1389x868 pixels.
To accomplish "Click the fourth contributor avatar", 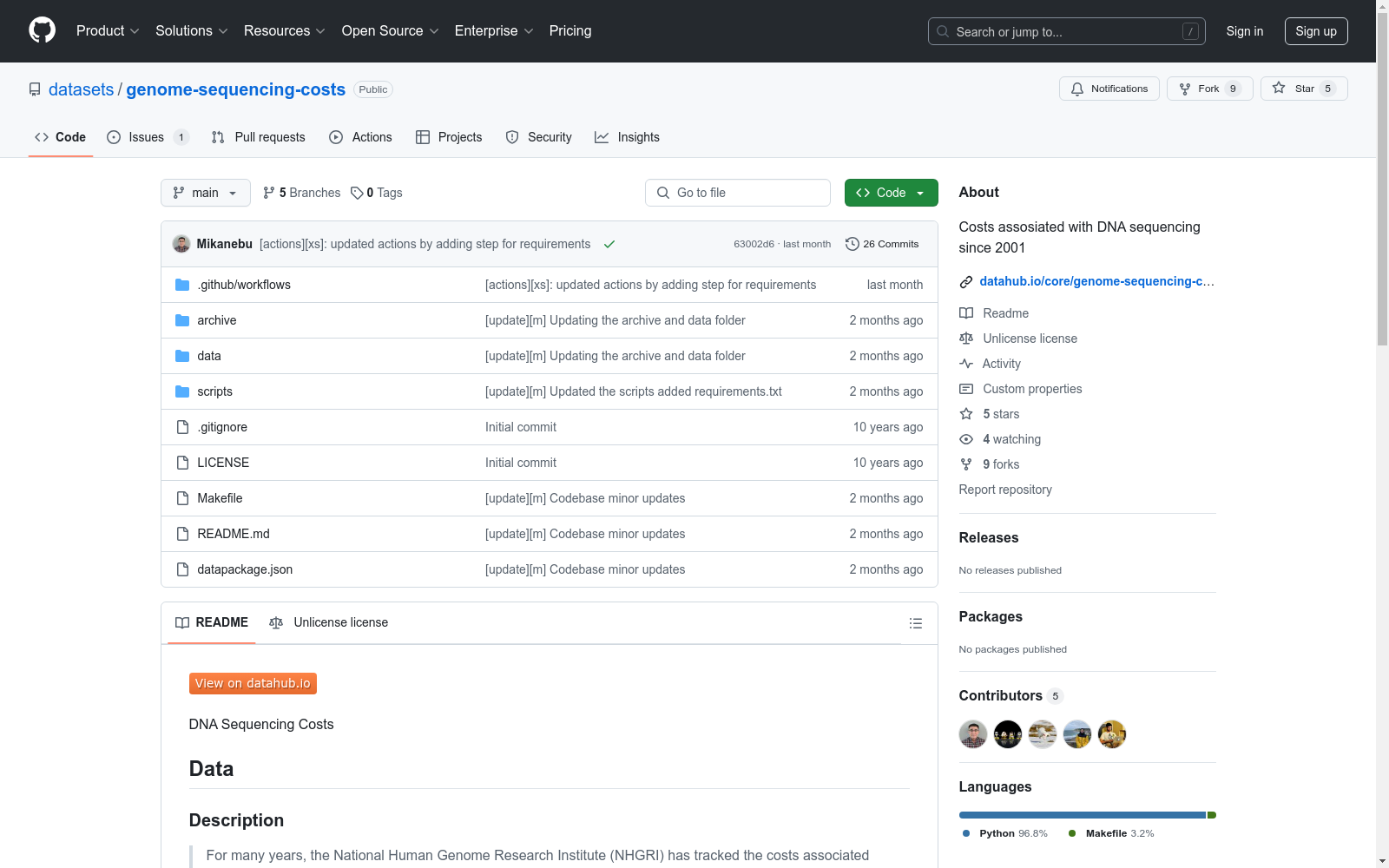I will coord(1077,734).
